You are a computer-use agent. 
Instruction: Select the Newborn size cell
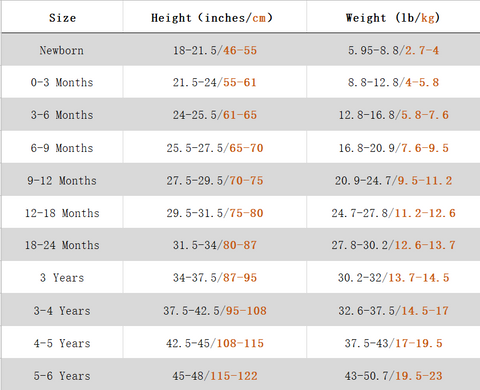point(62,50)
